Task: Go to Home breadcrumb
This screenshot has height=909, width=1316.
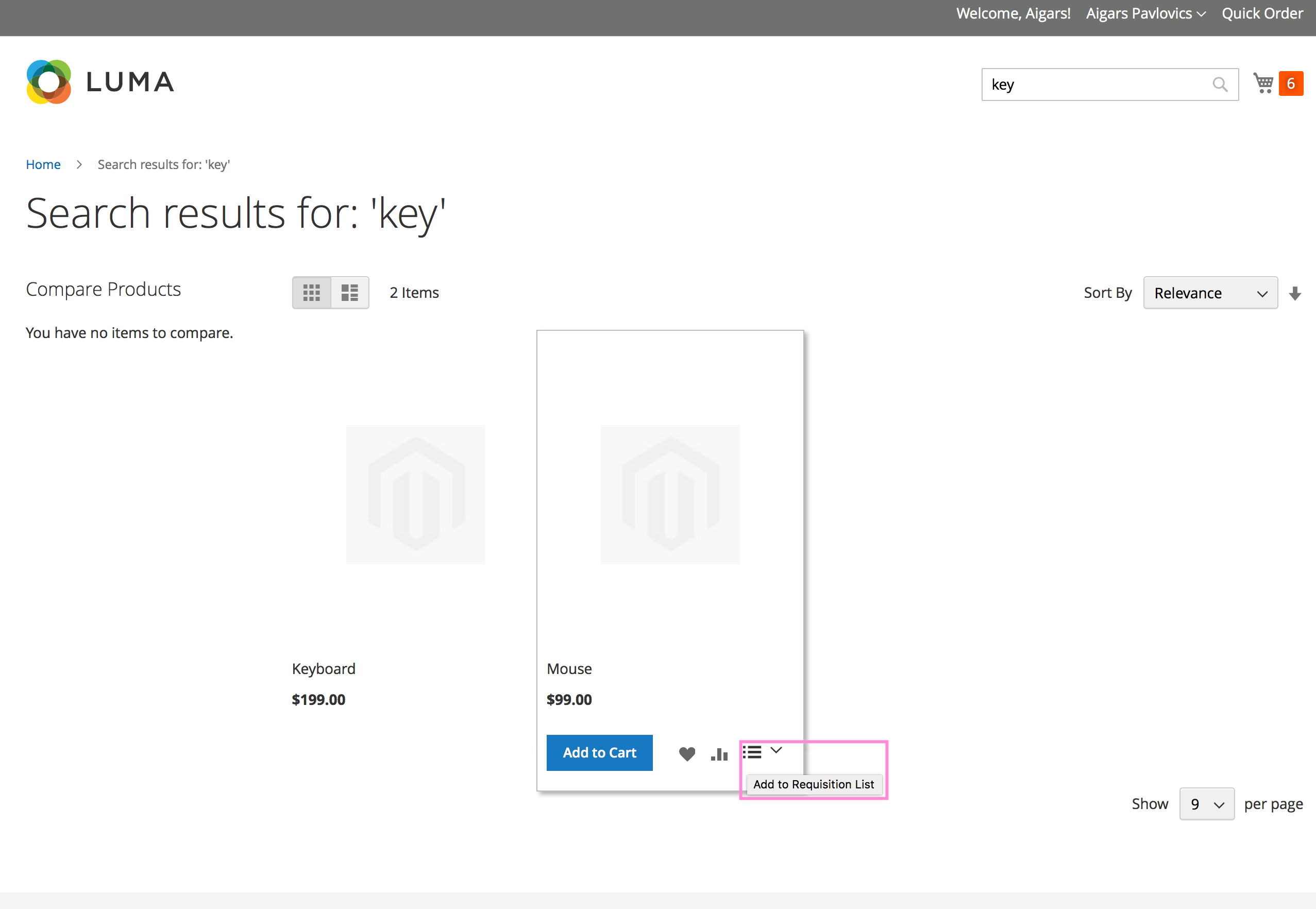Action: (43, 164)
